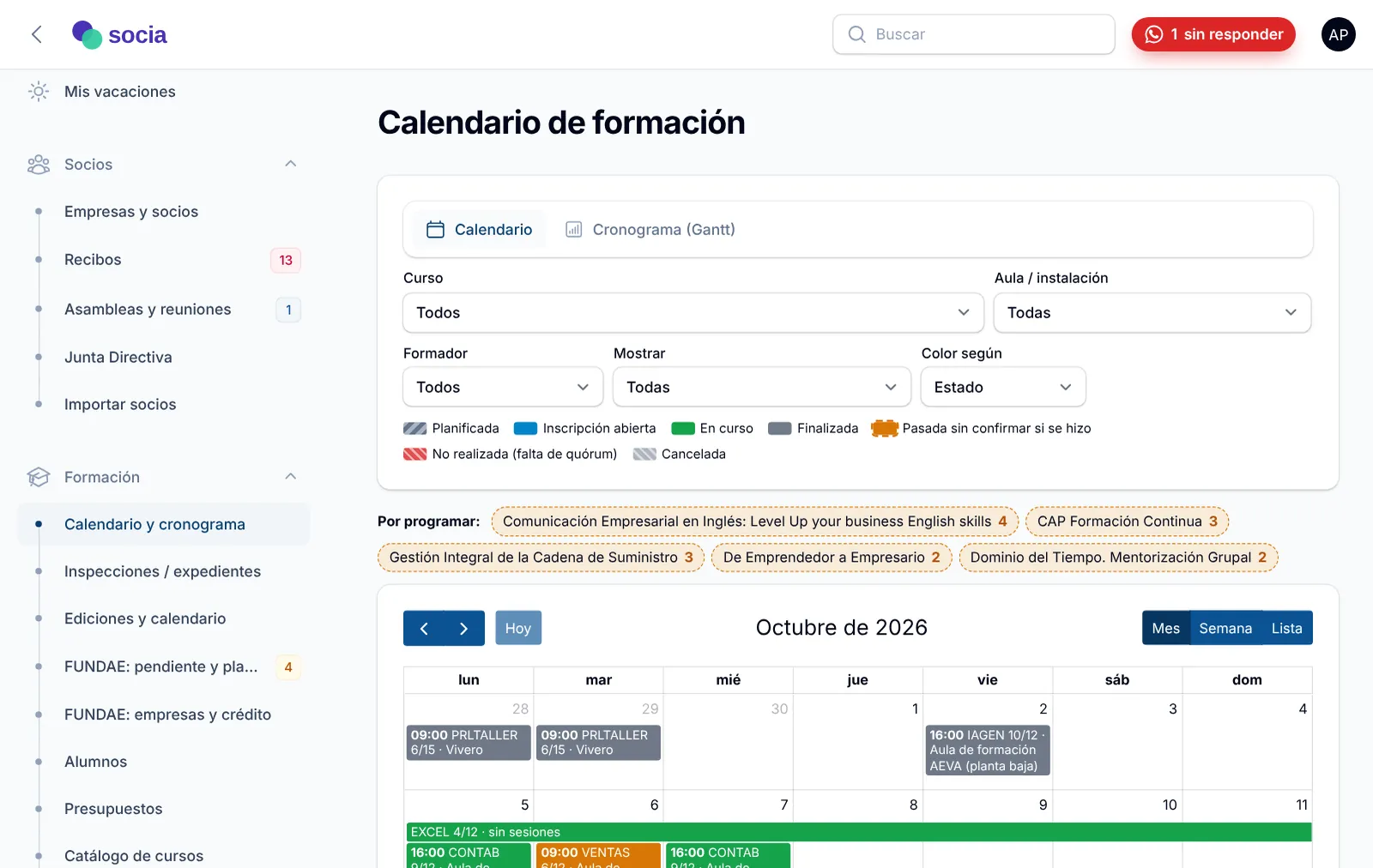Image resolution: width=1373 pixels, height=868 pixels.
Task: Collapse the Socios section
Action: (291, 164)
